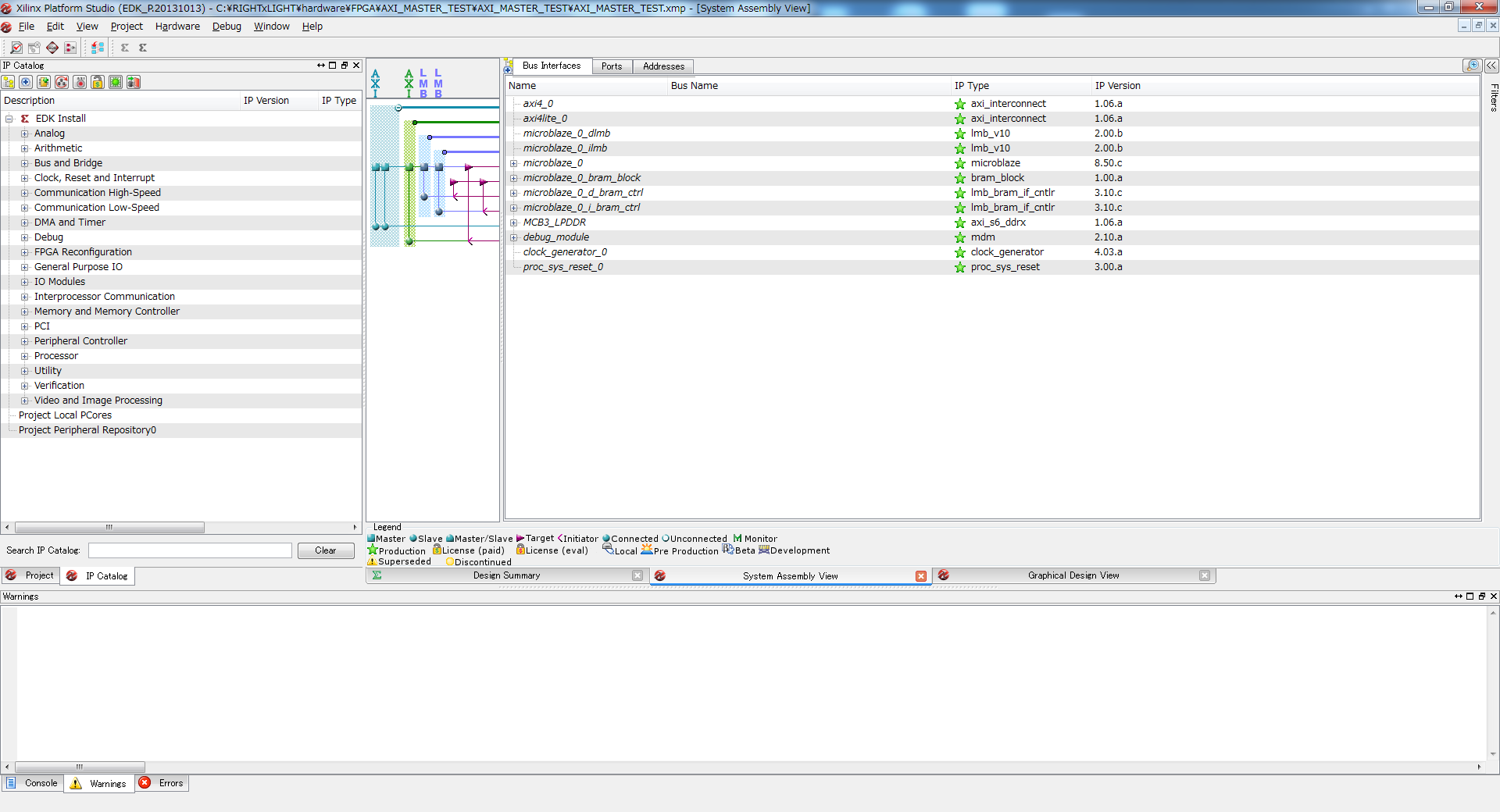Toggle microblaze_0 master square on the ilmb bus
This screenshot has height=812, width=1500.
pyautogui.click(x=439, y=167)
